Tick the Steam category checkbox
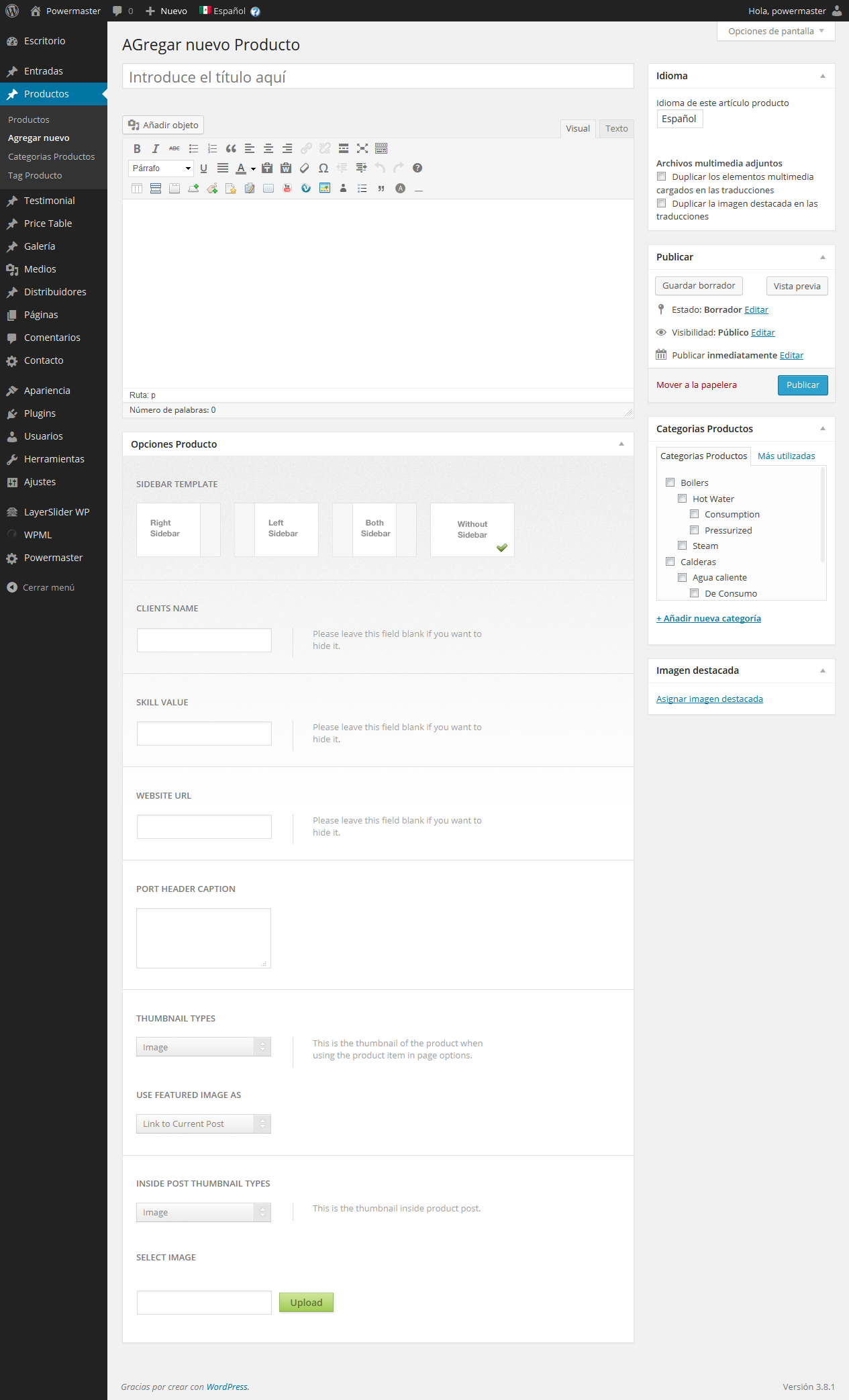The height and width of the screenshot is (1400, 849). point(682,546)
